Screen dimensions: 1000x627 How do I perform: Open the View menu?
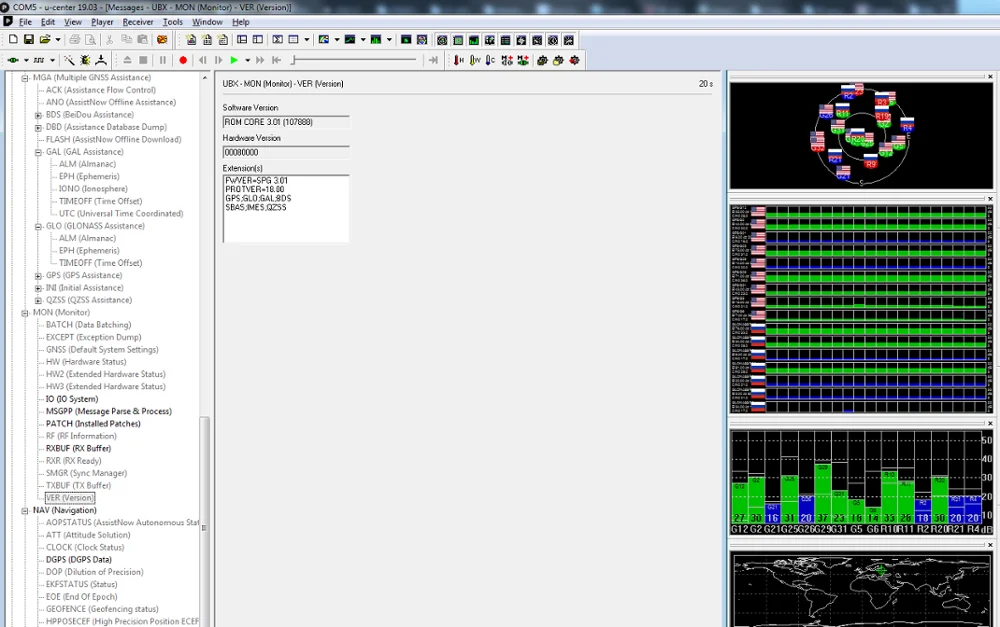[x=73, y=22]
